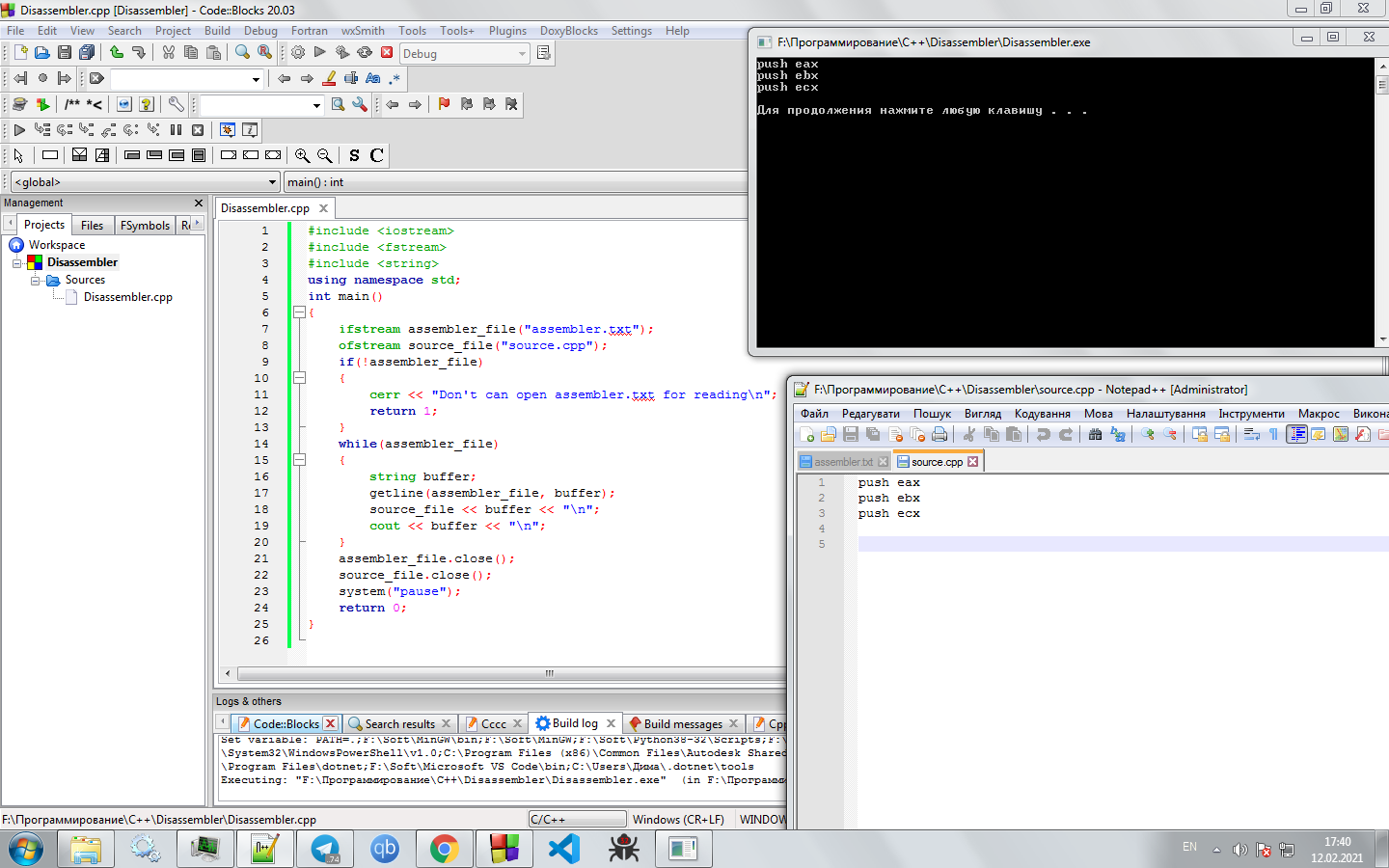The image size is (1389, 868).
Task: Redo the last action in Code::Blocks
Action: pyautogui.click(x=139, y=53)
